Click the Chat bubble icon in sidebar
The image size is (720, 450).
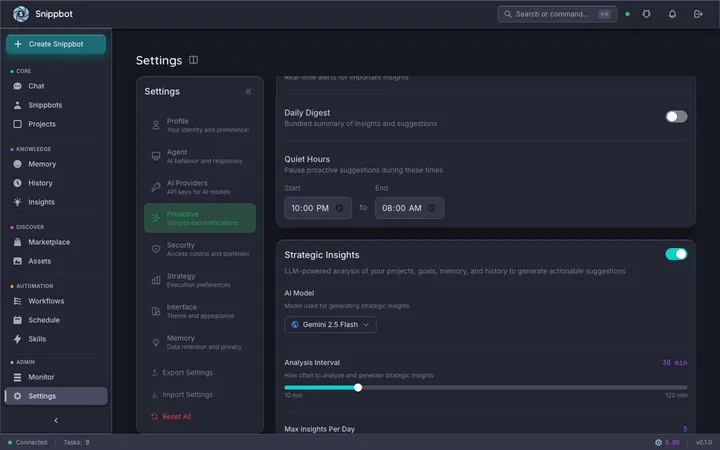[x=17, y=86]
